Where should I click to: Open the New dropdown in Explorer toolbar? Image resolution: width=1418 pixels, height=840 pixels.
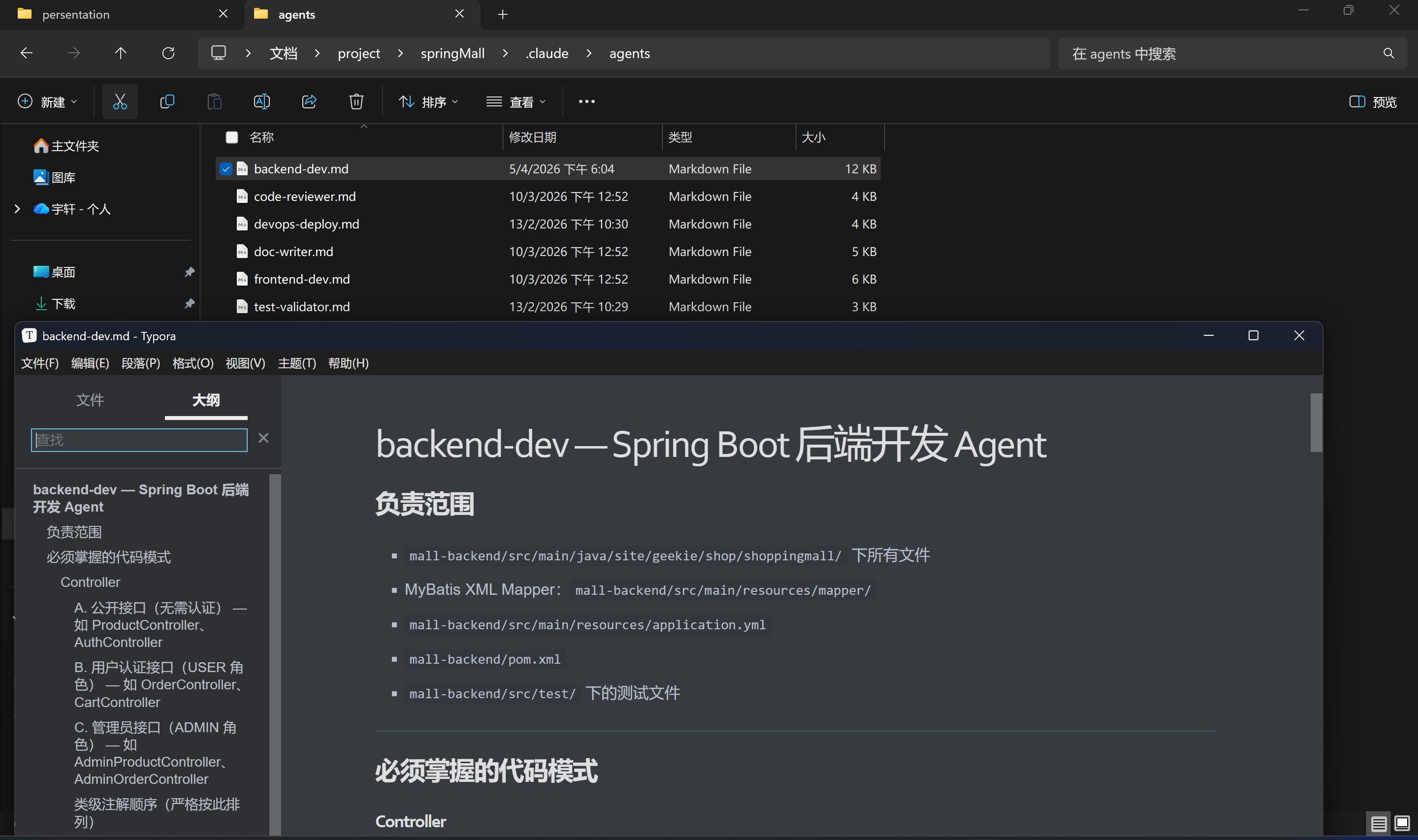[48, 102]
